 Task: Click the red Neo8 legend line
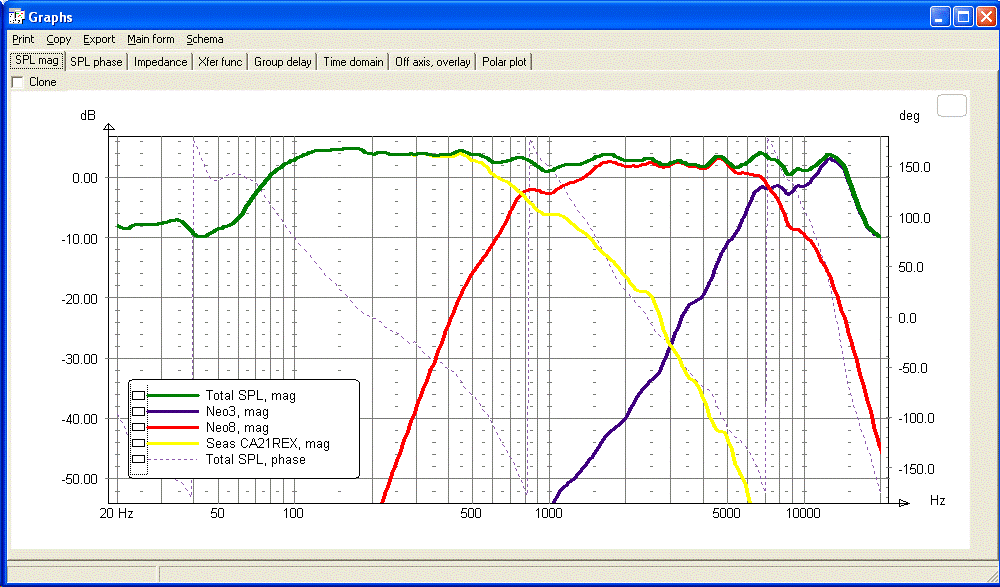tap(173, 427)
